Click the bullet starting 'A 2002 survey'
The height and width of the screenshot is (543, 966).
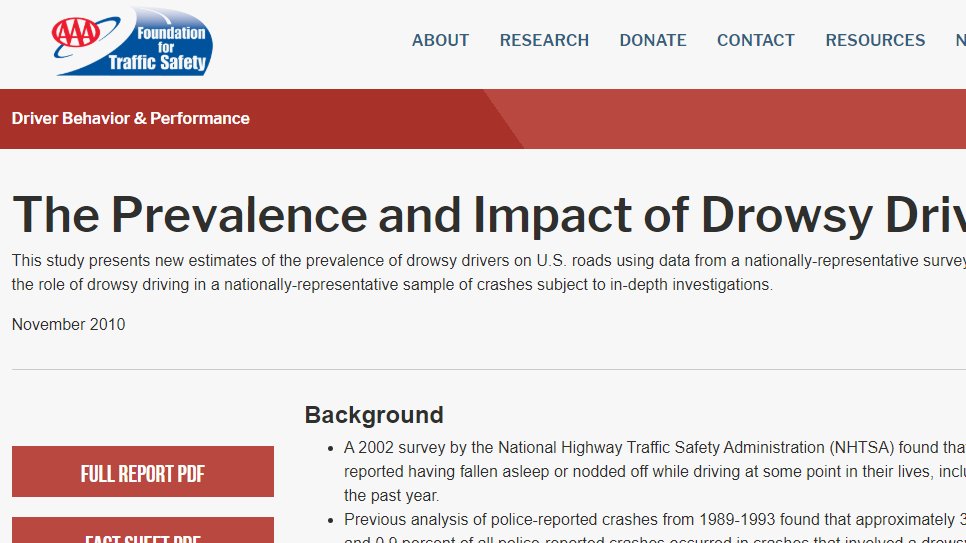pos(654,472)
